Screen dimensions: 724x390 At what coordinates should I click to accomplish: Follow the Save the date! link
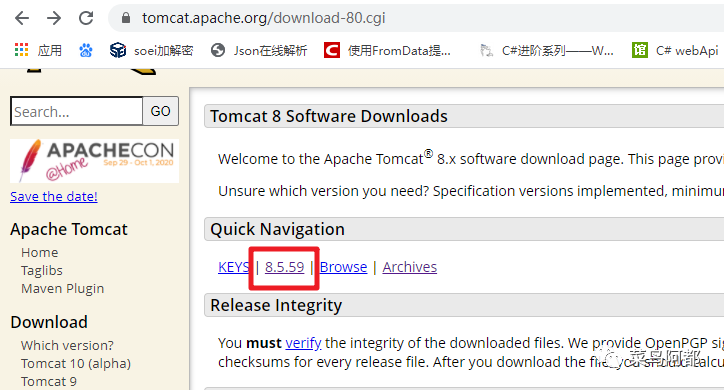(x=54, y=197)
